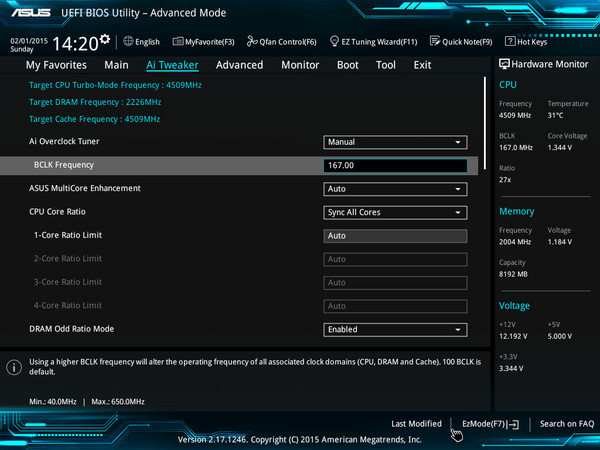Click the EZ Tuning Wizard(F11) label
Image resolution: width=600 pixels, height=450 pixels.
pyautogui.click(x=379, y=42)
